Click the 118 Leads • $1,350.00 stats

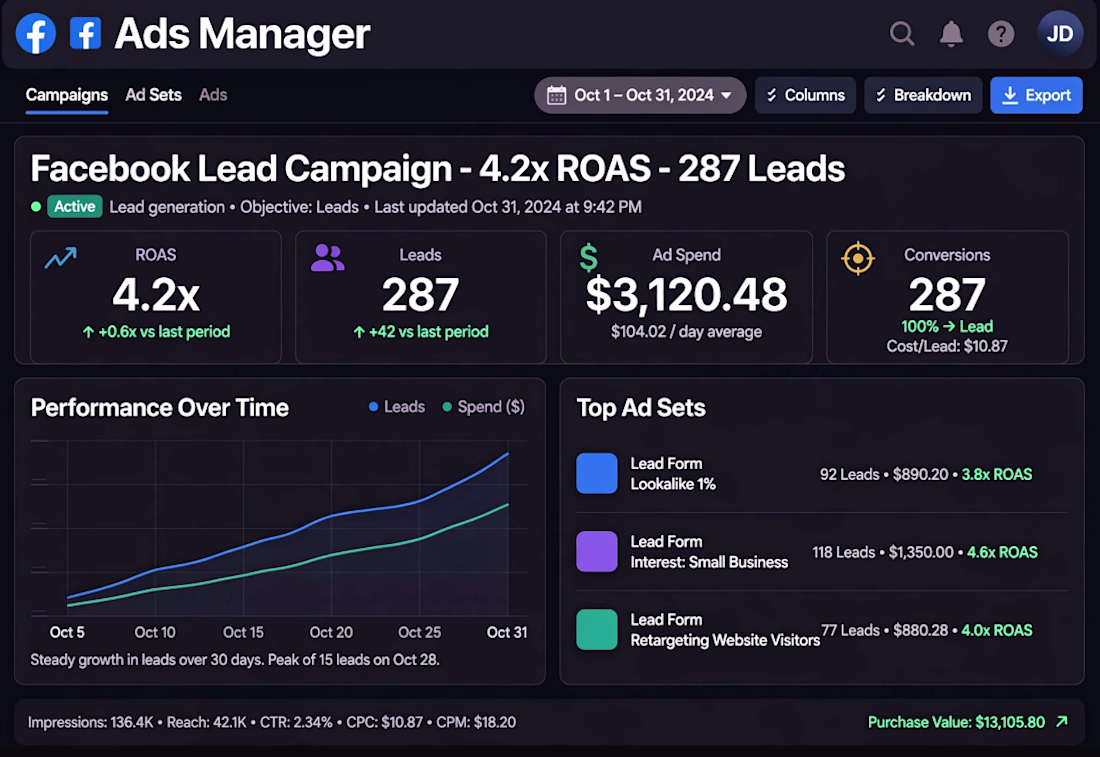[883, 552]
